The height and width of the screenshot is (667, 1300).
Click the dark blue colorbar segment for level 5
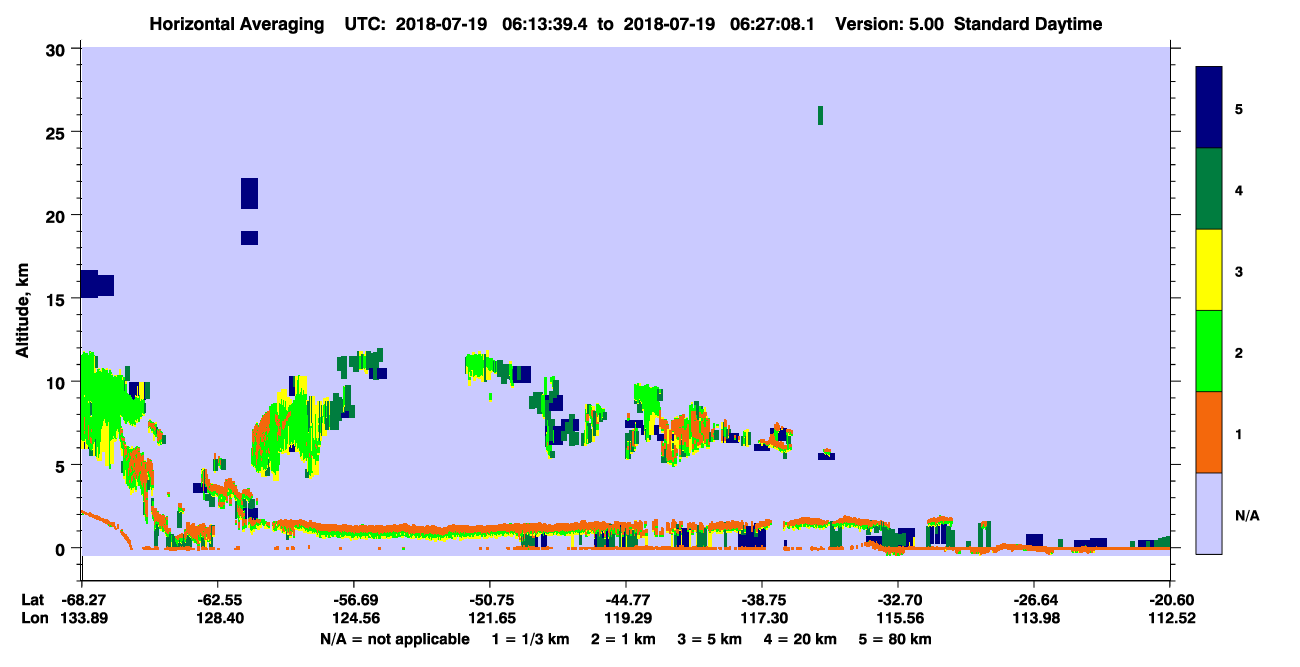click(x=1209, y=107)
